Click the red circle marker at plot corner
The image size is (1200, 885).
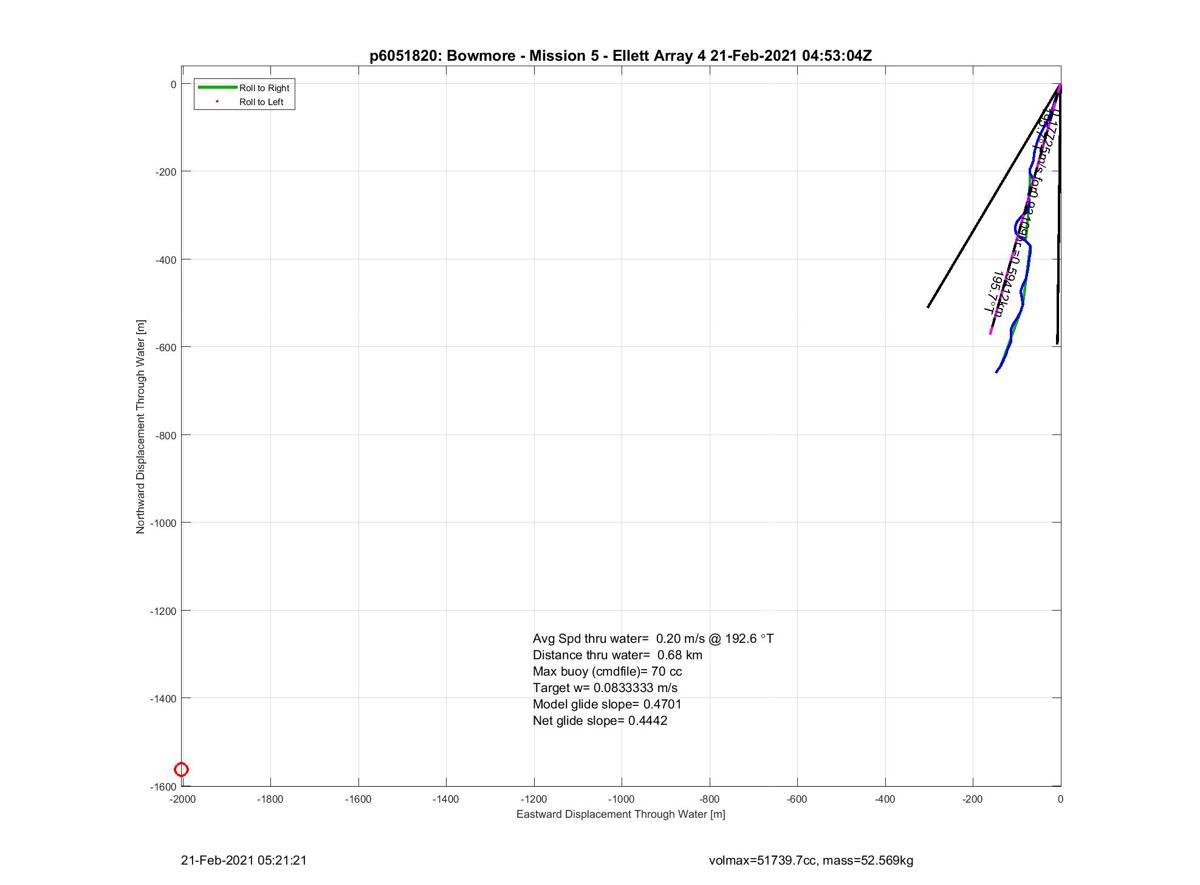coord(182,769)
